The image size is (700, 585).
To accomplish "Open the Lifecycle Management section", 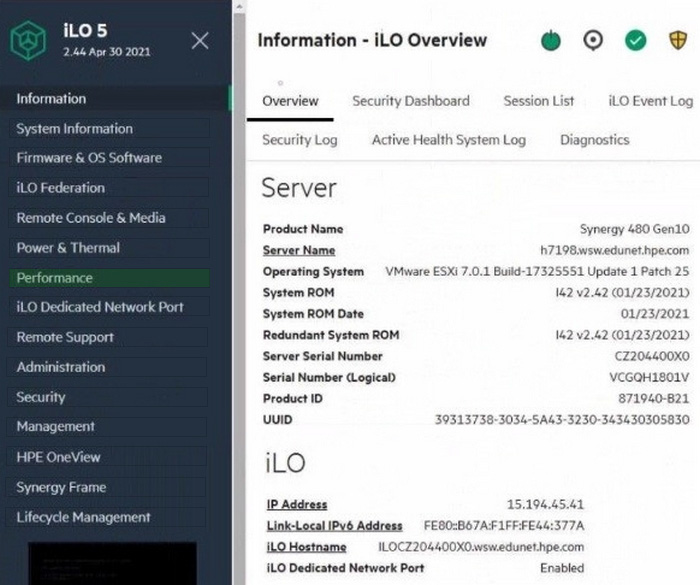I will coord(84,517).
